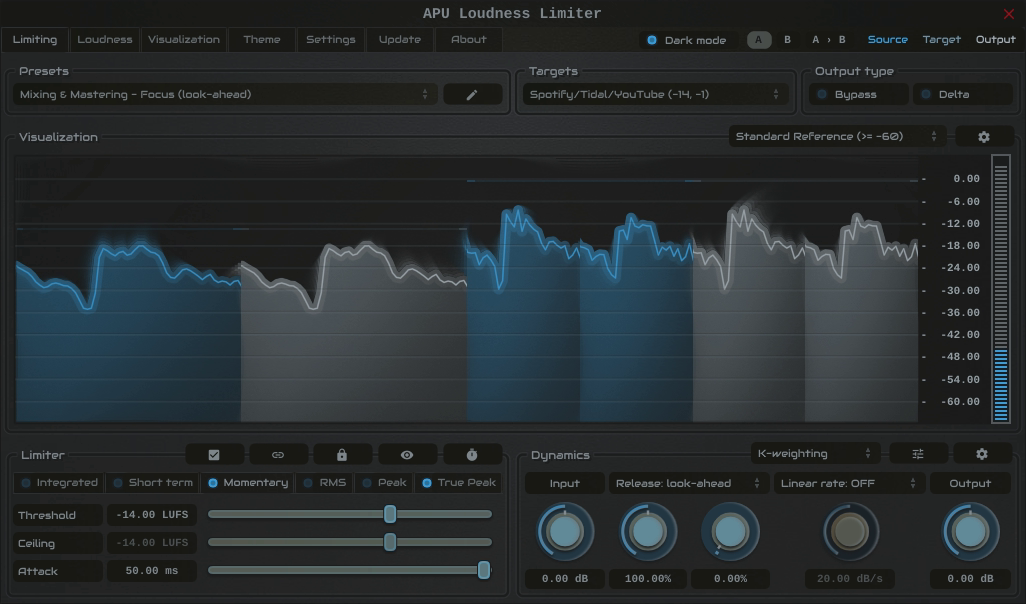The image size is (1026, 604).
Task: Click the limiter stopwatch timer icon
Action: [x=472, y=455]
